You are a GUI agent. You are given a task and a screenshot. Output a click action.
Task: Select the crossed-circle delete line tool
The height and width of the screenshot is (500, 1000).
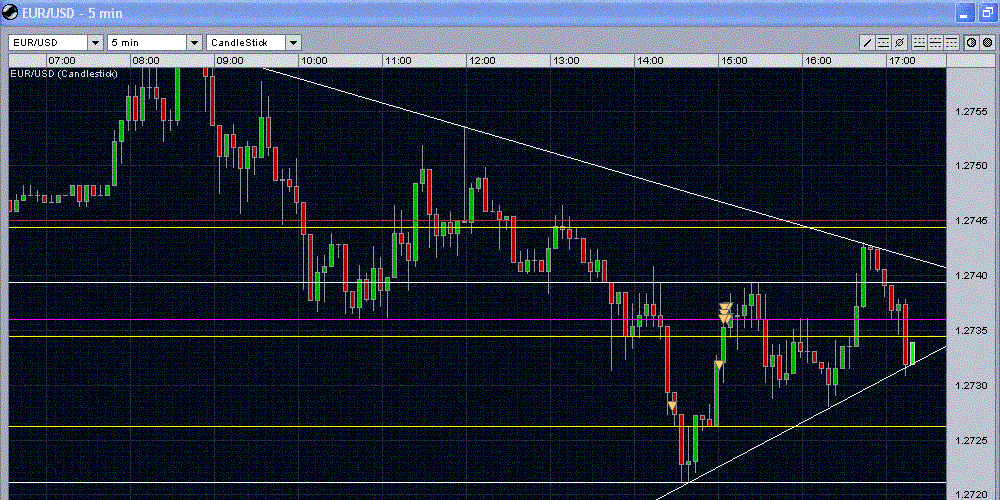[x=899, y=43]
